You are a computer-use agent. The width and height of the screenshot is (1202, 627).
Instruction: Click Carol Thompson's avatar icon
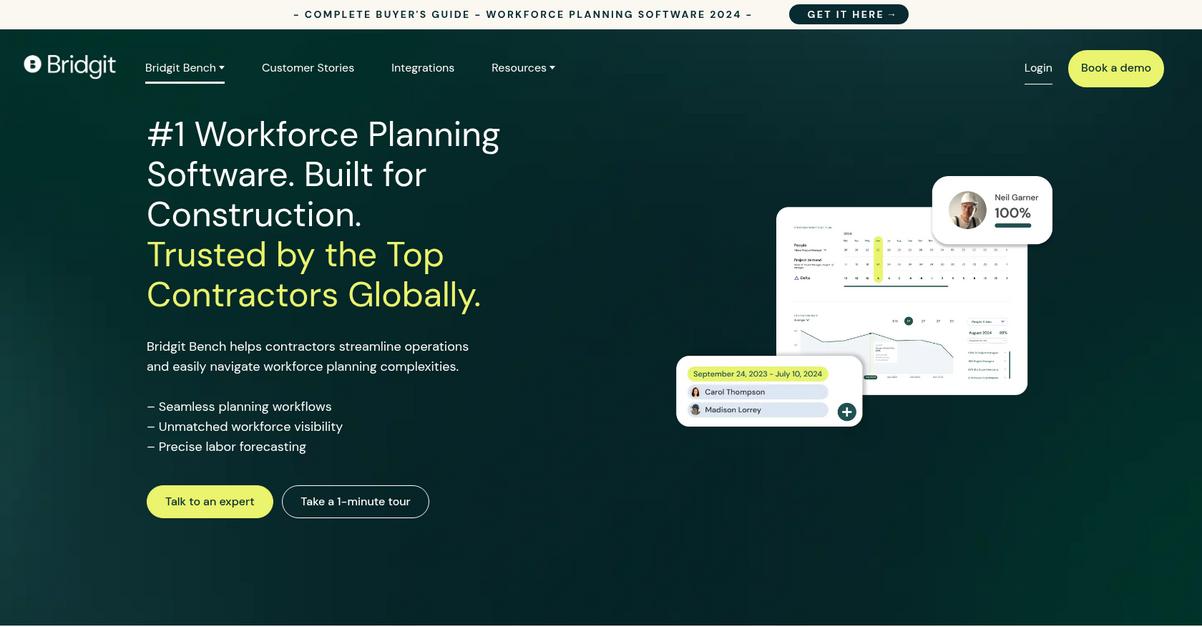pos(695,392)
